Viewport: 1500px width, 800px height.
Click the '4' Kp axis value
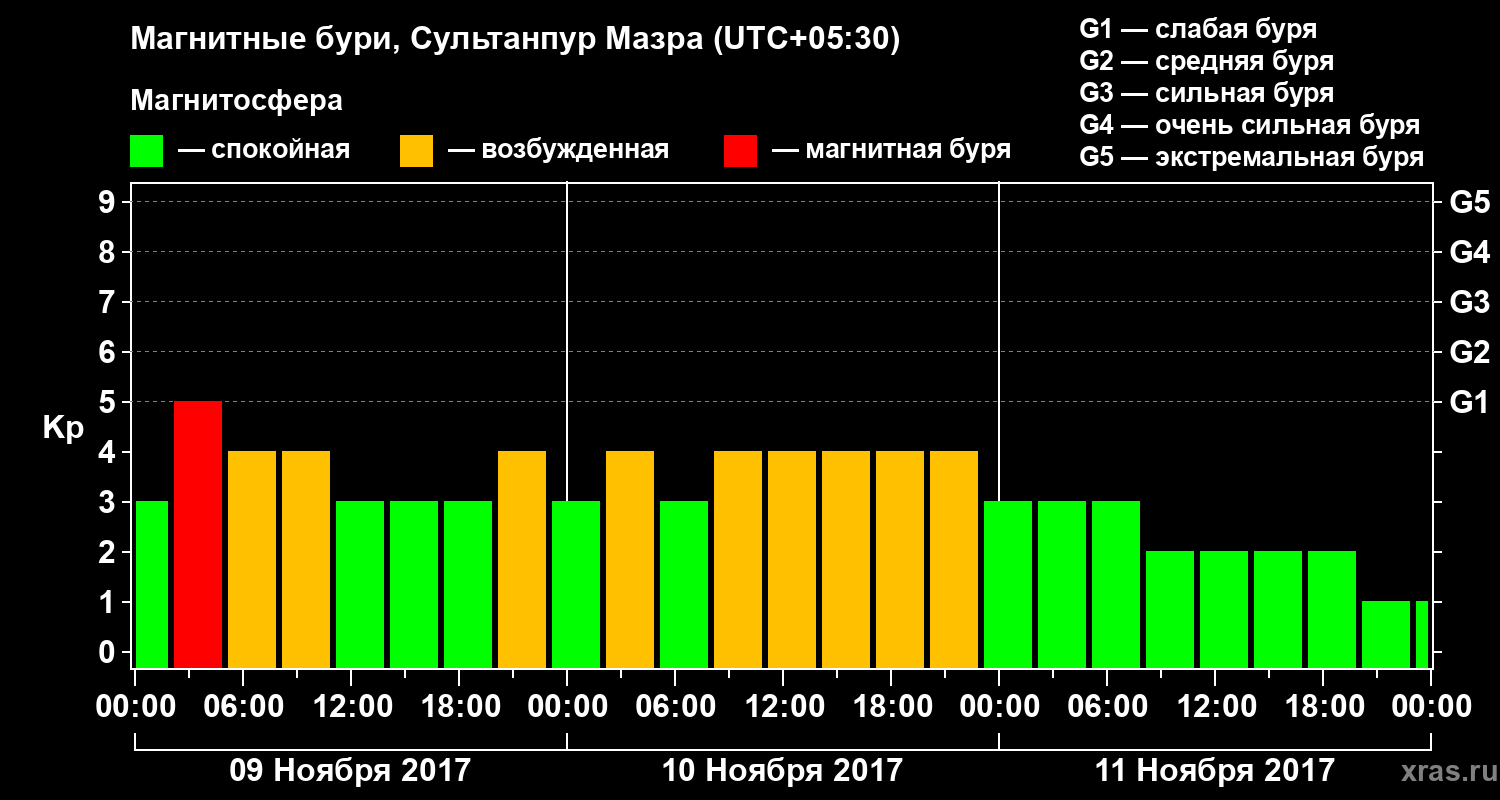point(109,452)
